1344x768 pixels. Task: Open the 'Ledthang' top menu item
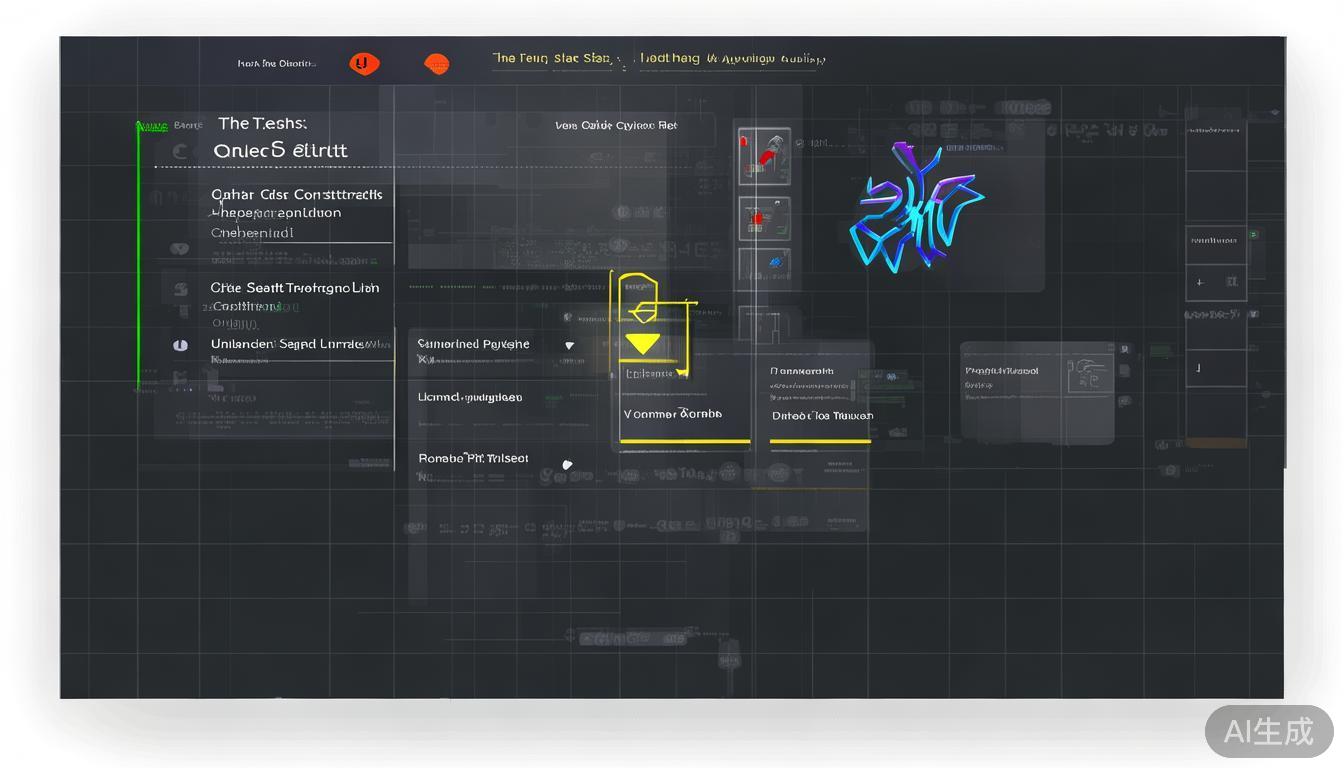(x=670, y=59)
